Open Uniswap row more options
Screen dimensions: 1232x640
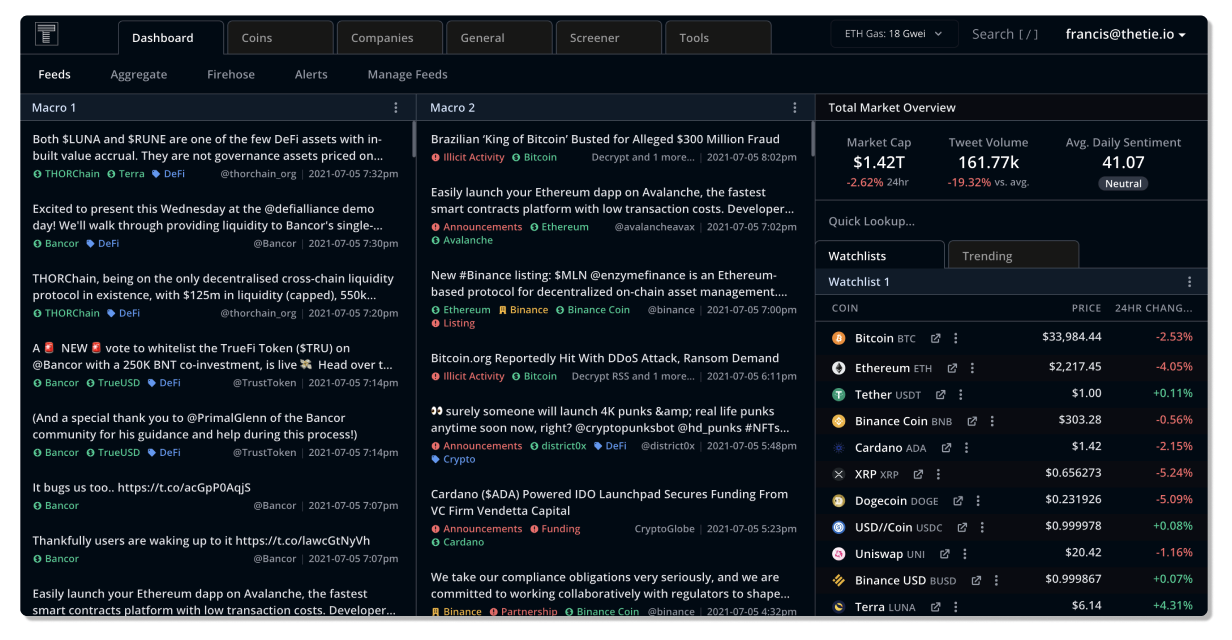[965, 554]
